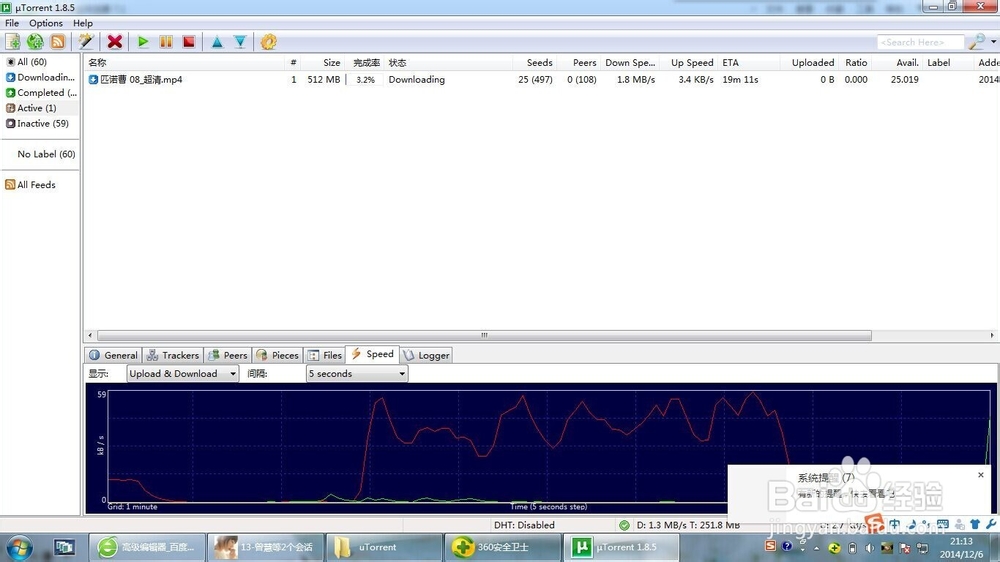
Task: Open the Windows Start button
Action: [x=18, y=547]
